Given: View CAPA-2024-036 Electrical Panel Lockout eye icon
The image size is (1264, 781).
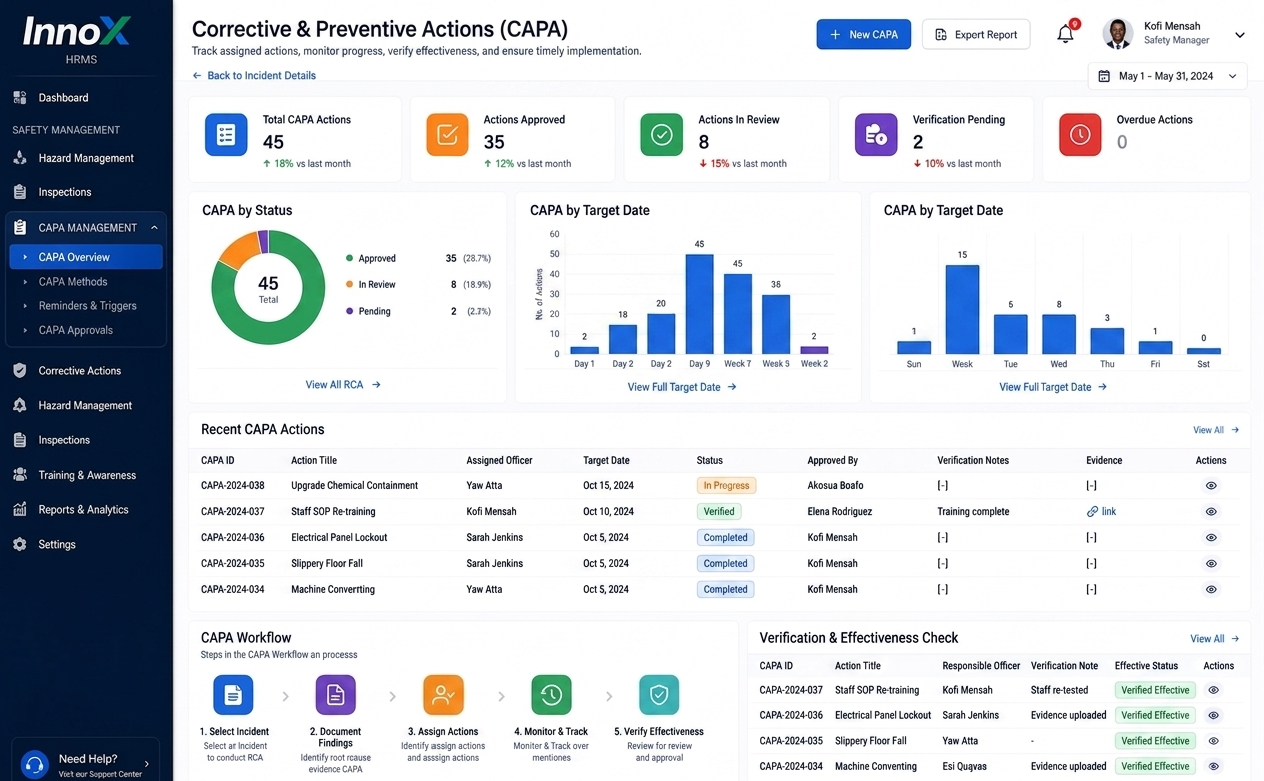Looking at the screenshot, I should (x=1211, y=538).
